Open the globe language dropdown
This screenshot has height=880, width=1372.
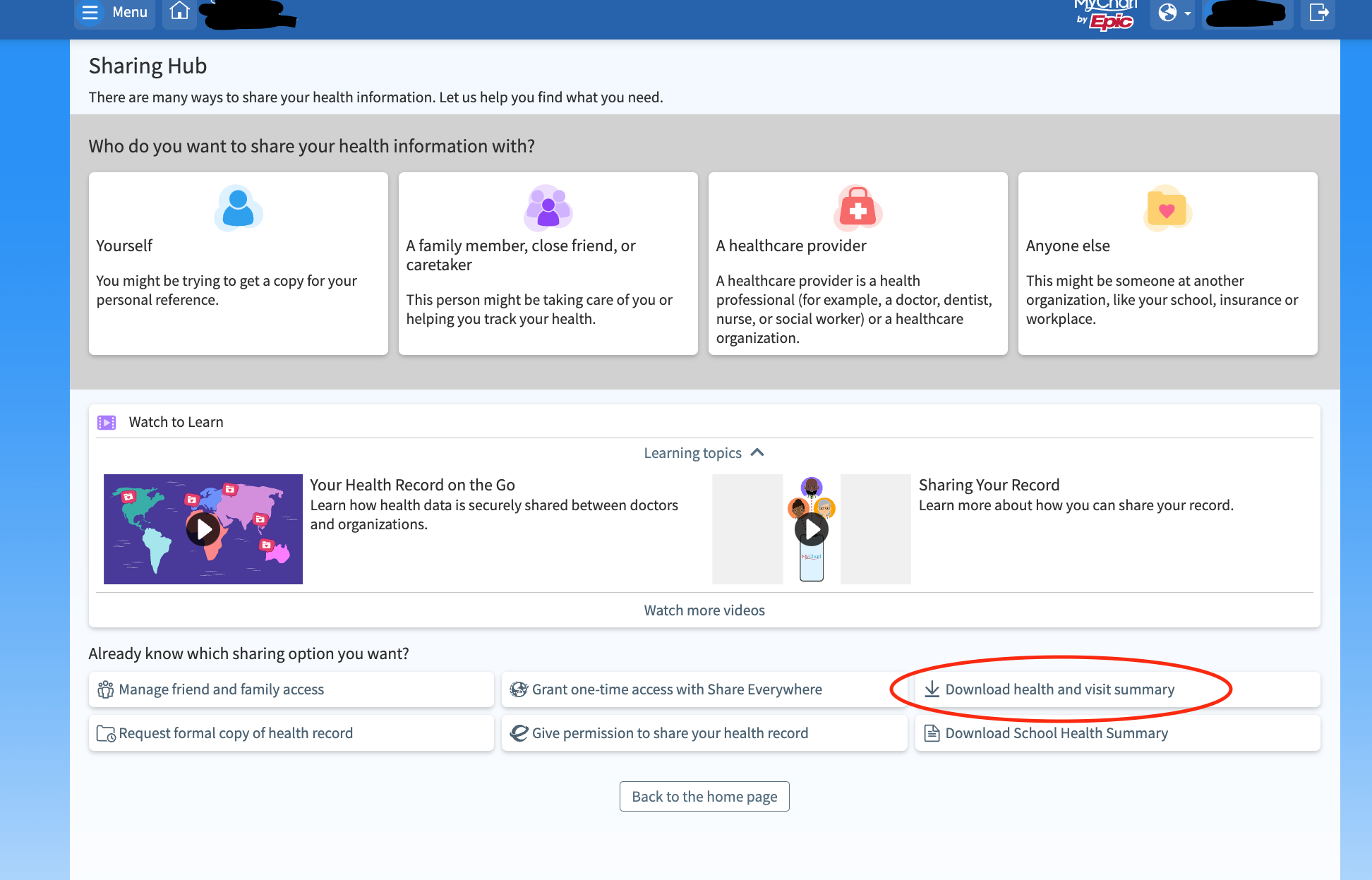pyautogui.click(x=1173, y=13)
